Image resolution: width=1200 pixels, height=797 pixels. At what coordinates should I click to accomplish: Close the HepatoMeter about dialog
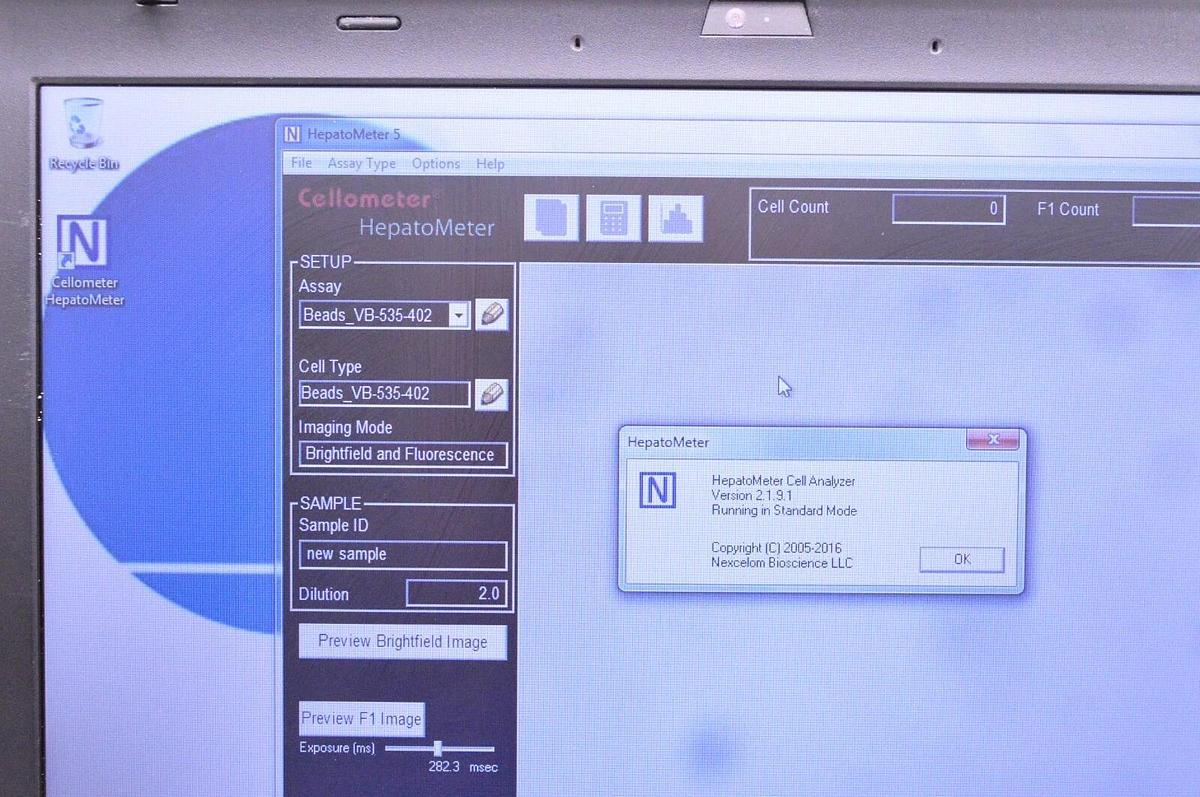(x=993, y=439)
